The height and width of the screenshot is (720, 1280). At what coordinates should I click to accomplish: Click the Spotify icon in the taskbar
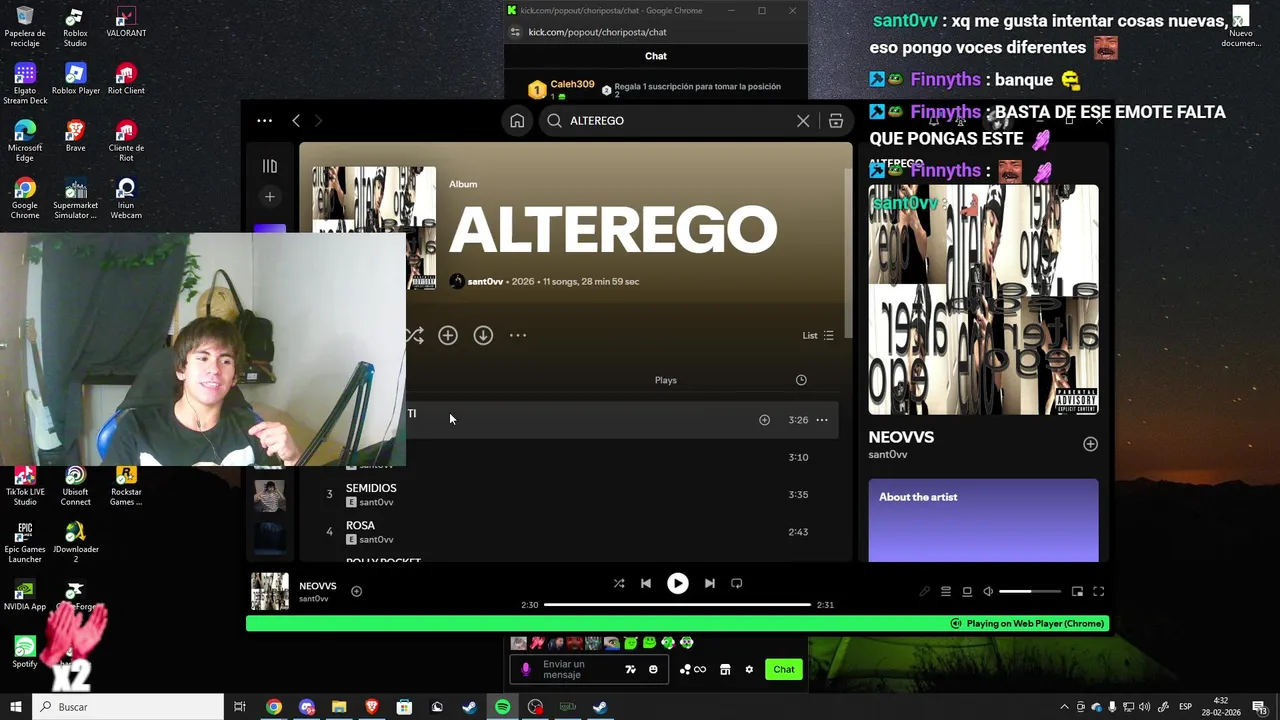(x=502, y=707)
